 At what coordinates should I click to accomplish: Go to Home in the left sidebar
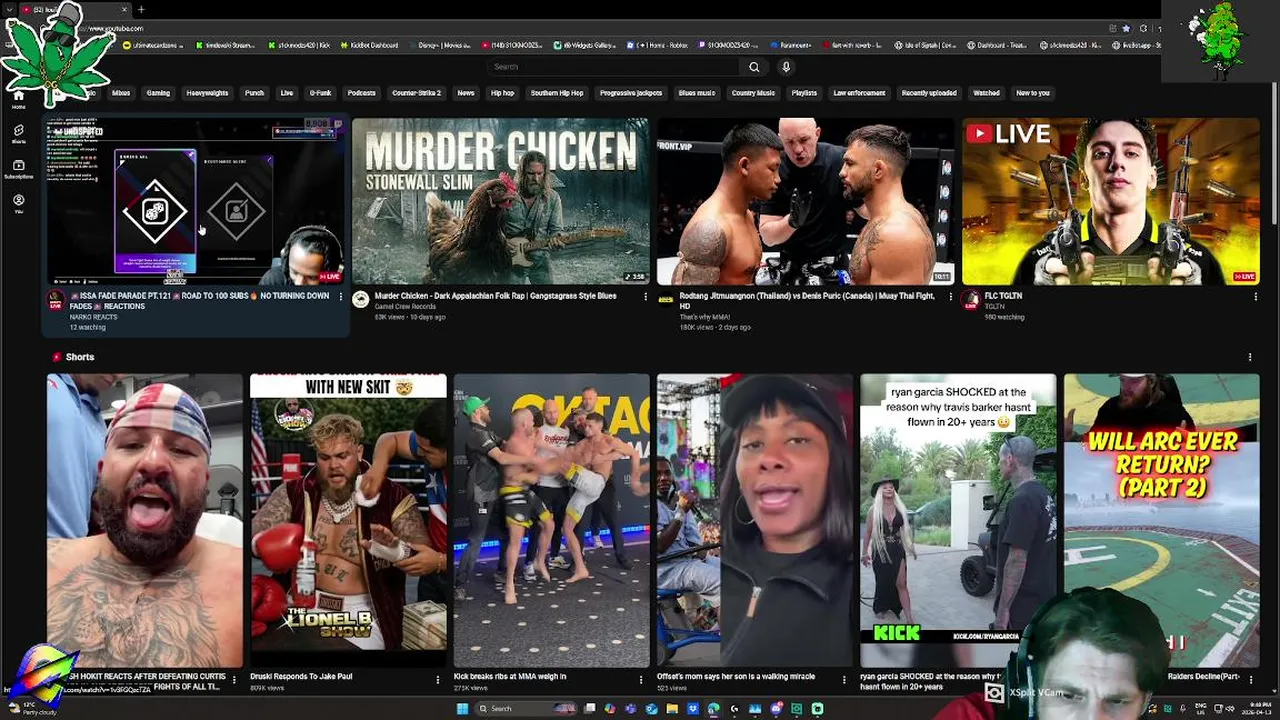tap(18, 99)
